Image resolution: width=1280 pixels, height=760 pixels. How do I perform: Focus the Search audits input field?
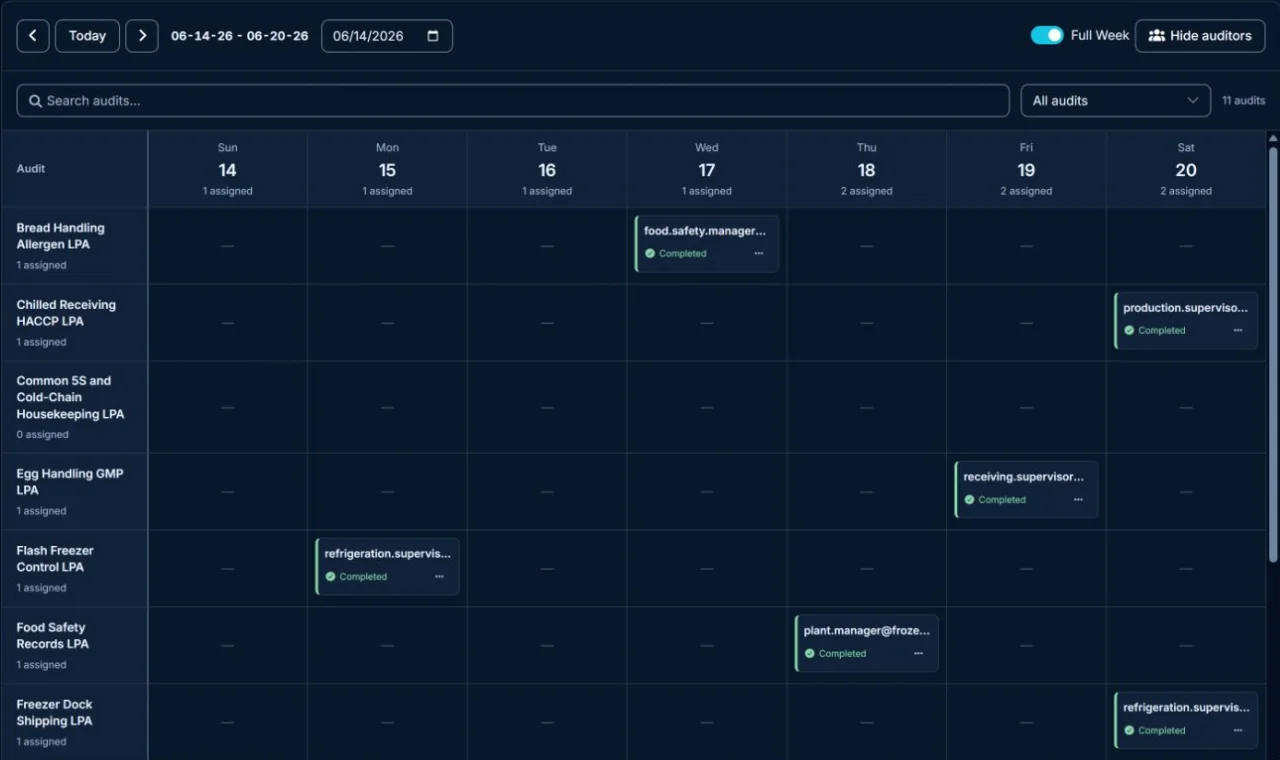pyautogui.click(x=513, y=101)
